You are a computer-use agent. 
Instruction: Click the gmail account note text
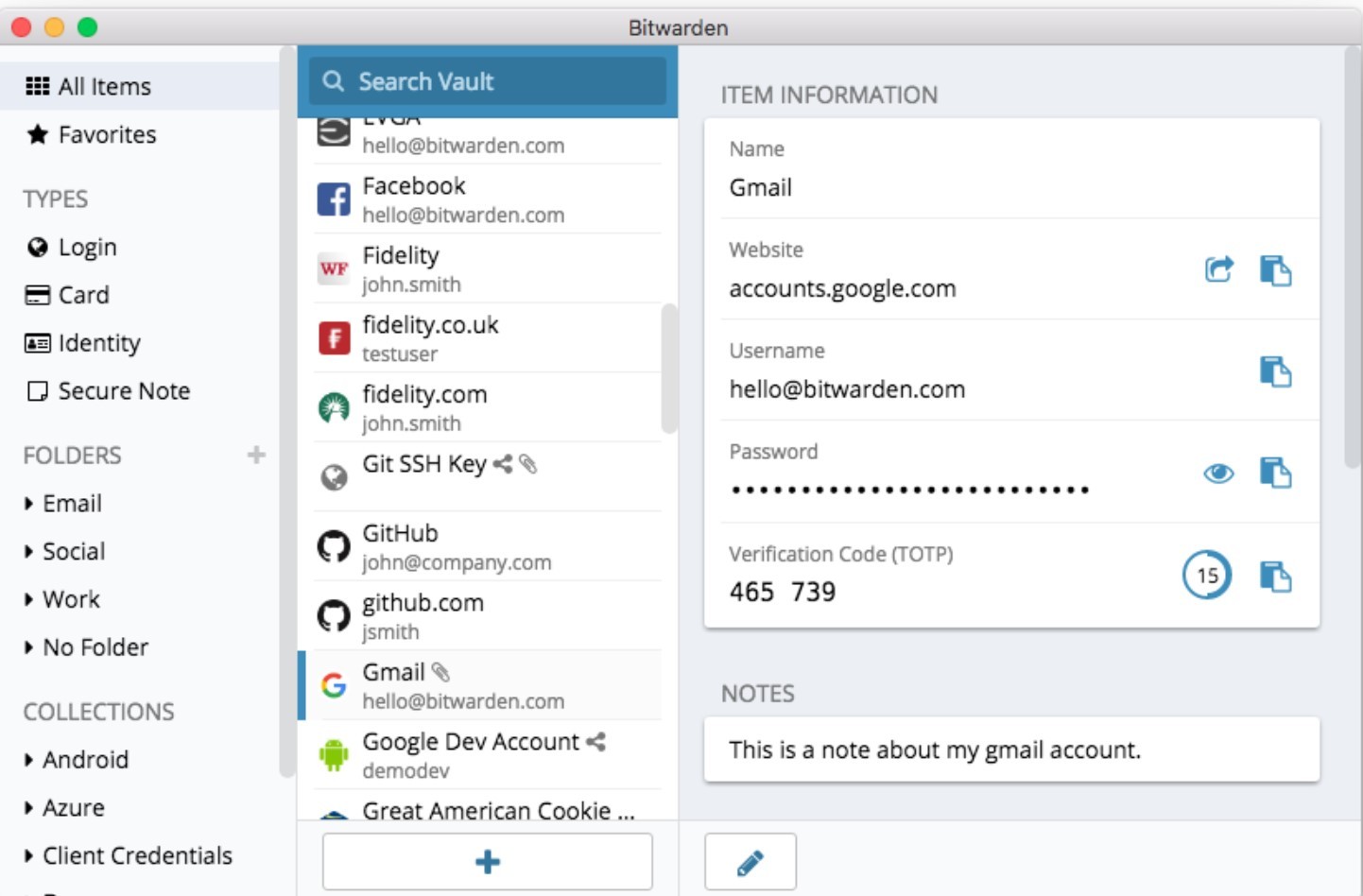pyautogui.click(x=935, y=750)
